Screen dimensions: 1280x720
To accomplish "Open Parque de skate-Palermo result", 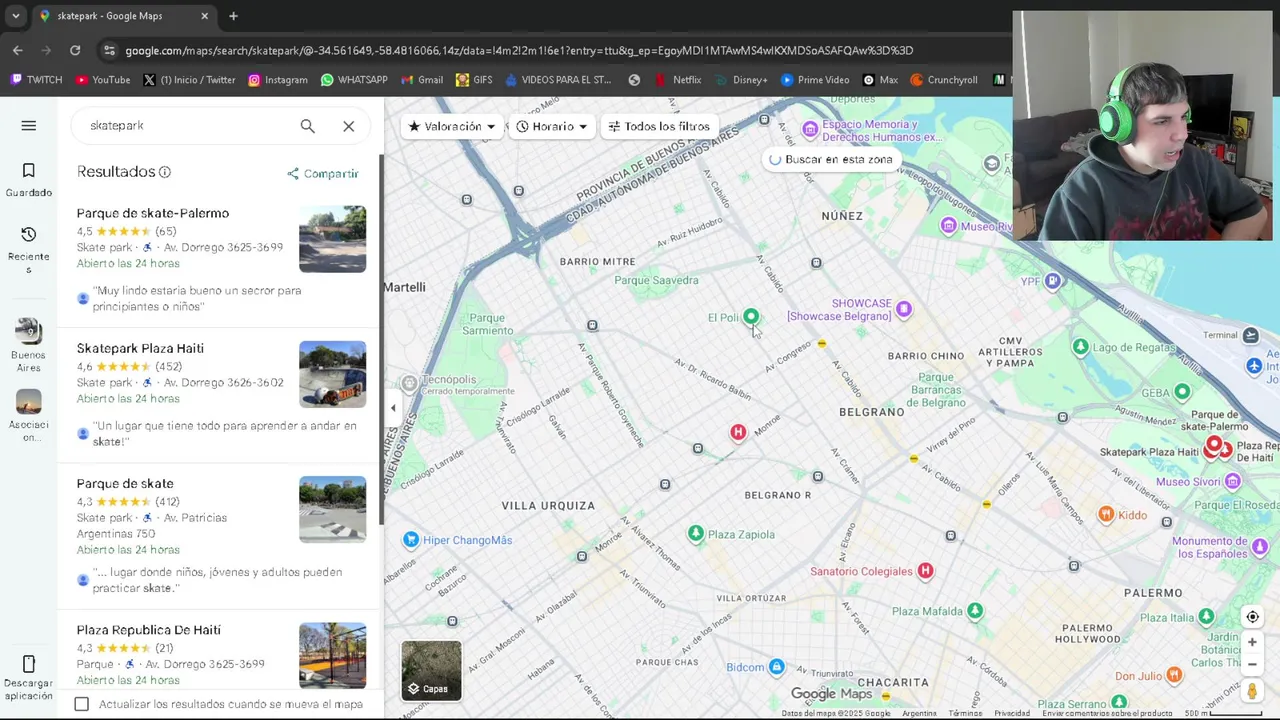I will pos(153,213).
